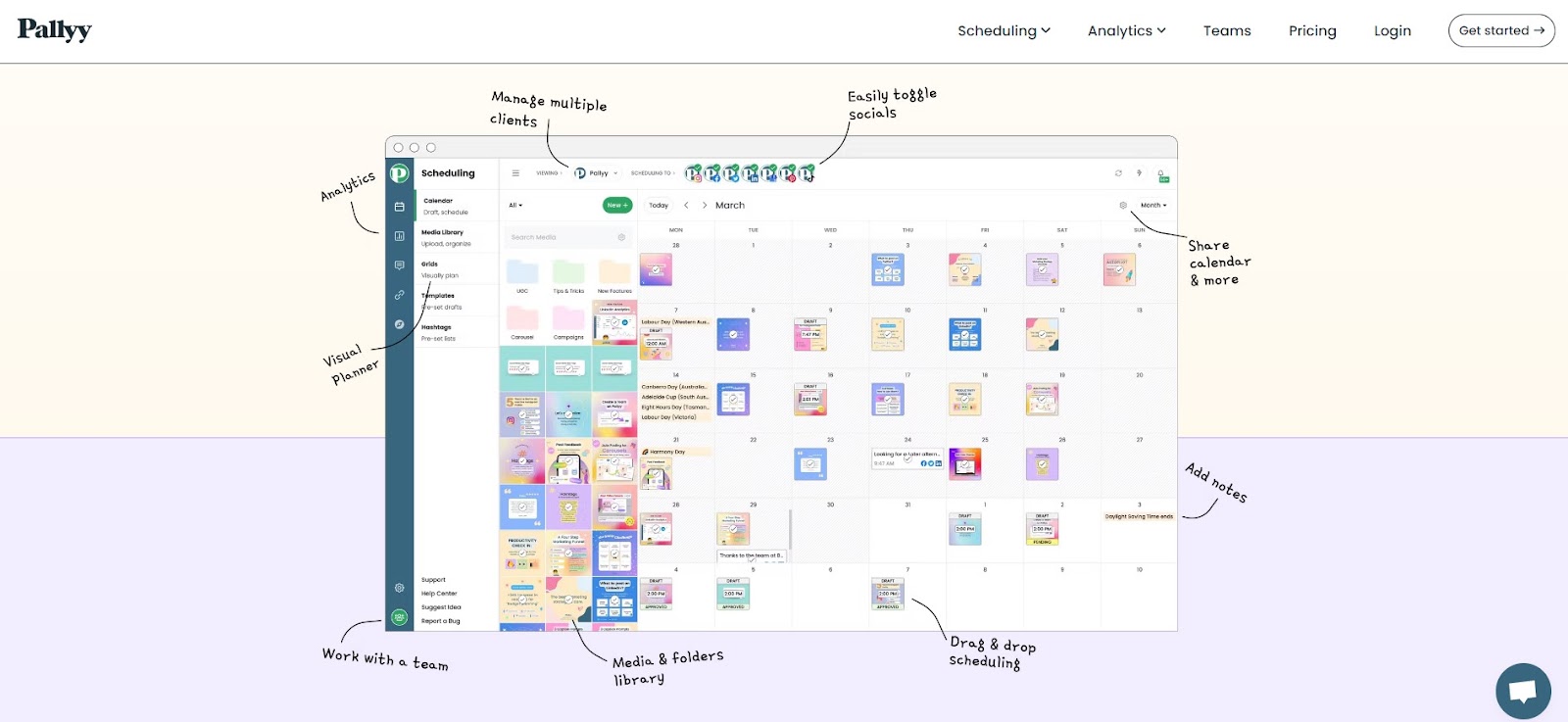Click the green New + button
Viewport: 1568px width, 722px height.
(616, 205)
